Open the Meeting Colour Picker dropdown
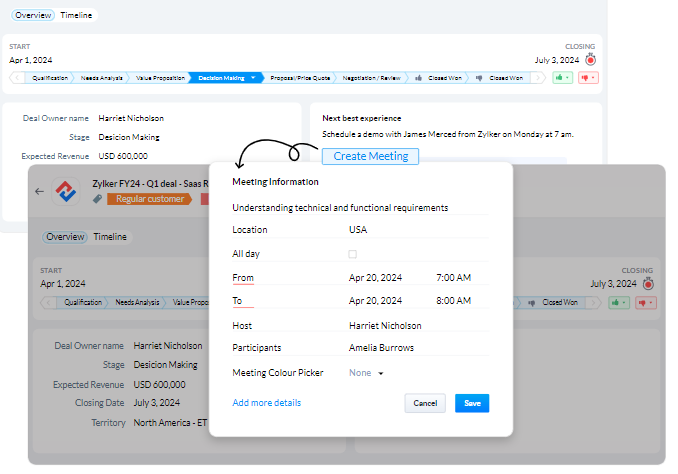The width and height of the screenshot is (678, 474). click(366, 373)
